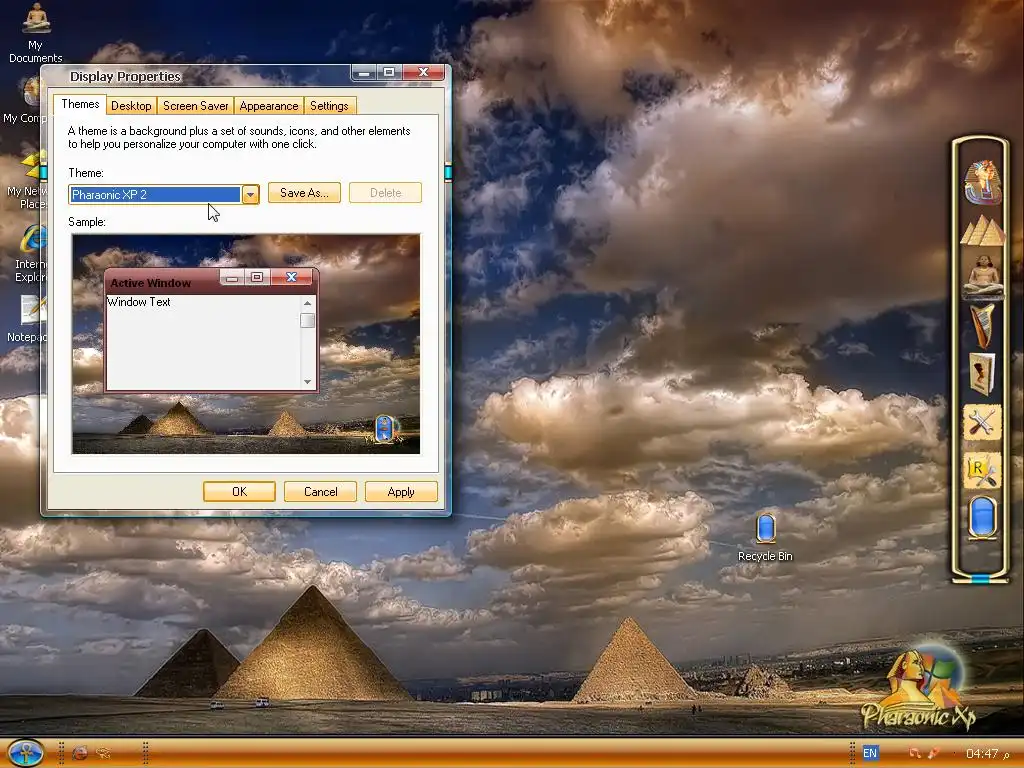Open the pyramids icon in the side dock
The image size is (1024, 768).
click(983, 231)
